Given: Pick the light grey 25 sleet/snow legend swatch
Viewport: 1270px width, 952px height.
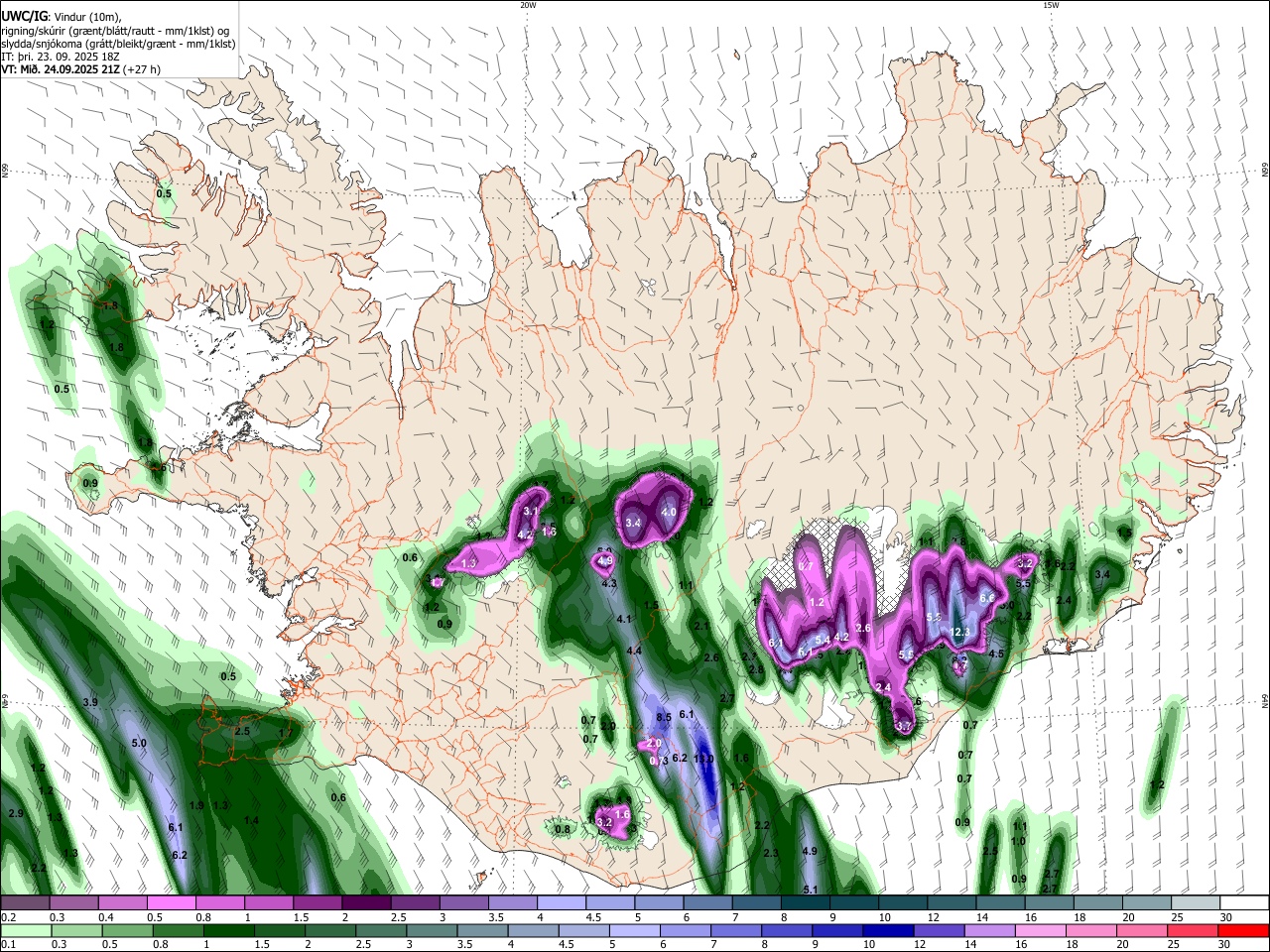Looking at the screenshot, I should pos(1196,902).
